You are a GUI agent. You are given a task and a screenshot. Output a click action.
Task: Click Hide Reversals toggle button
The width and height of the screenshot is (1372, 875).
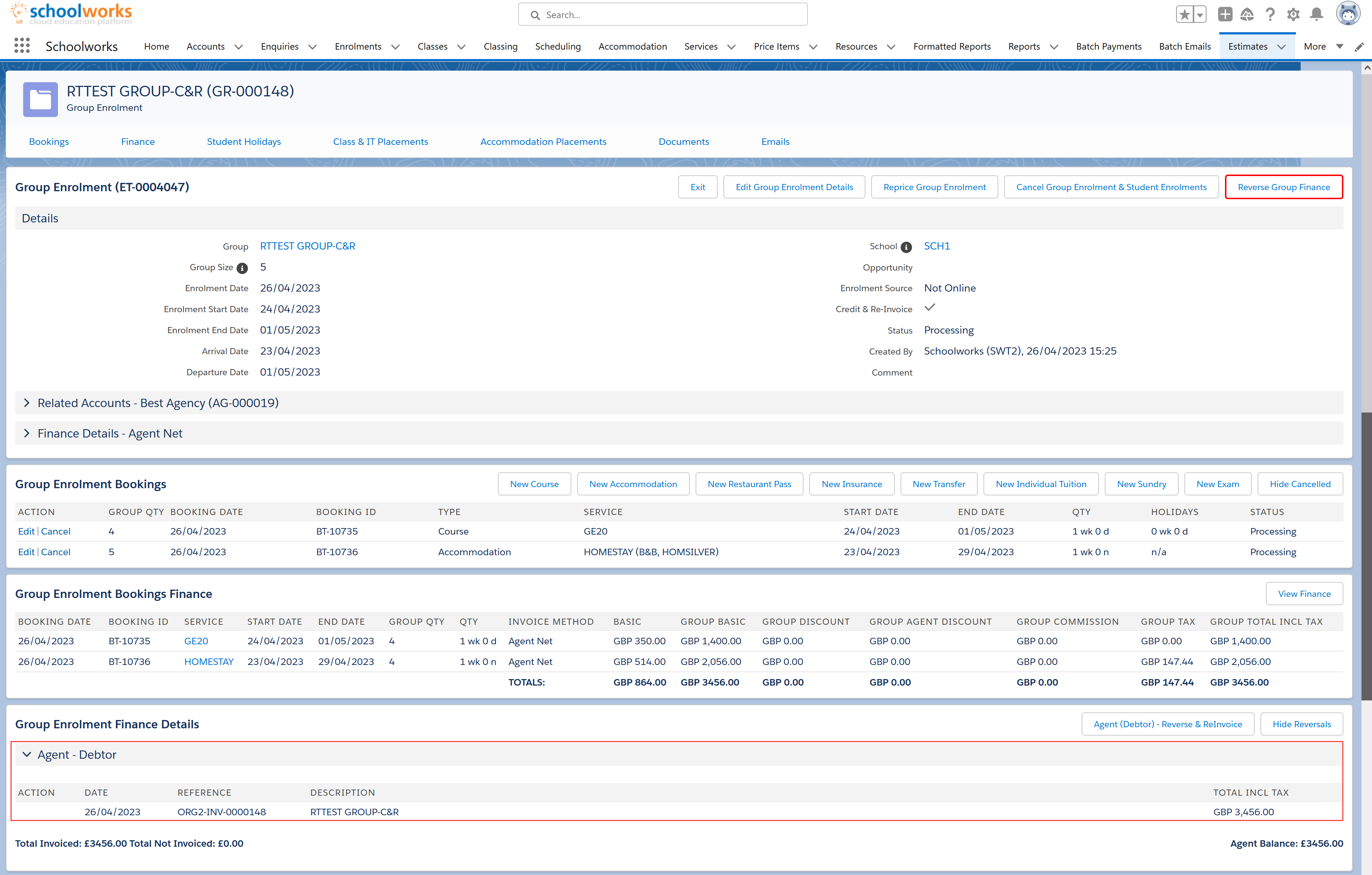coord(1301,724)
